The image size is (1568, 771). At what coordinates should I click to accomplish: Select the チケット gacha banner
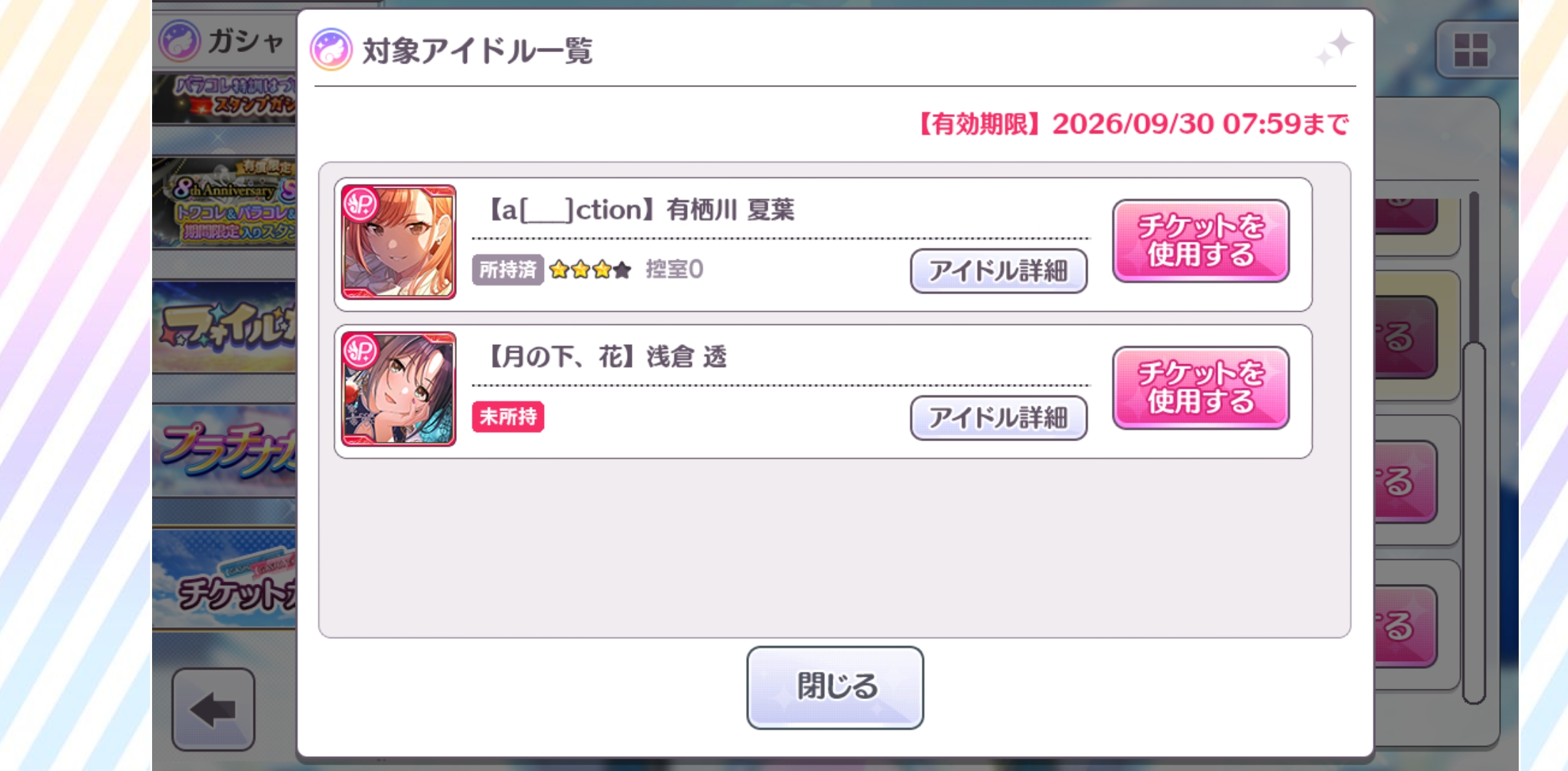point(224,580)
